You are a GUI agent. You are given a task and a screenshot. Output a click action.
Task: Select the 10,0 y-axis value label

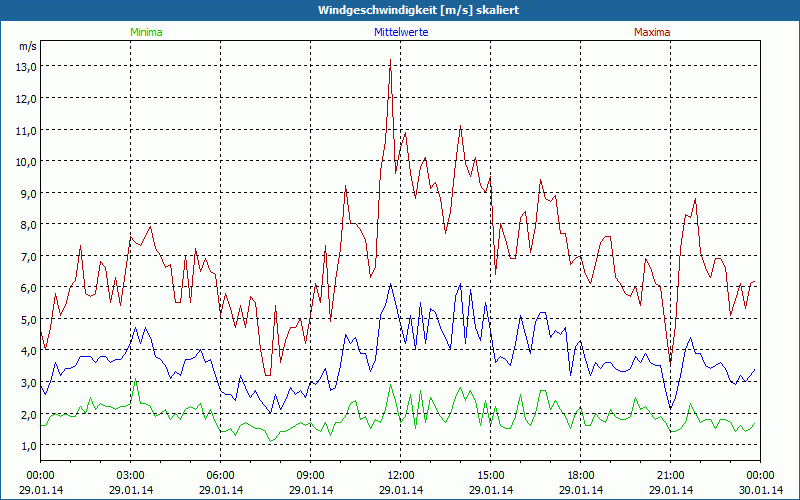(26, 161)
